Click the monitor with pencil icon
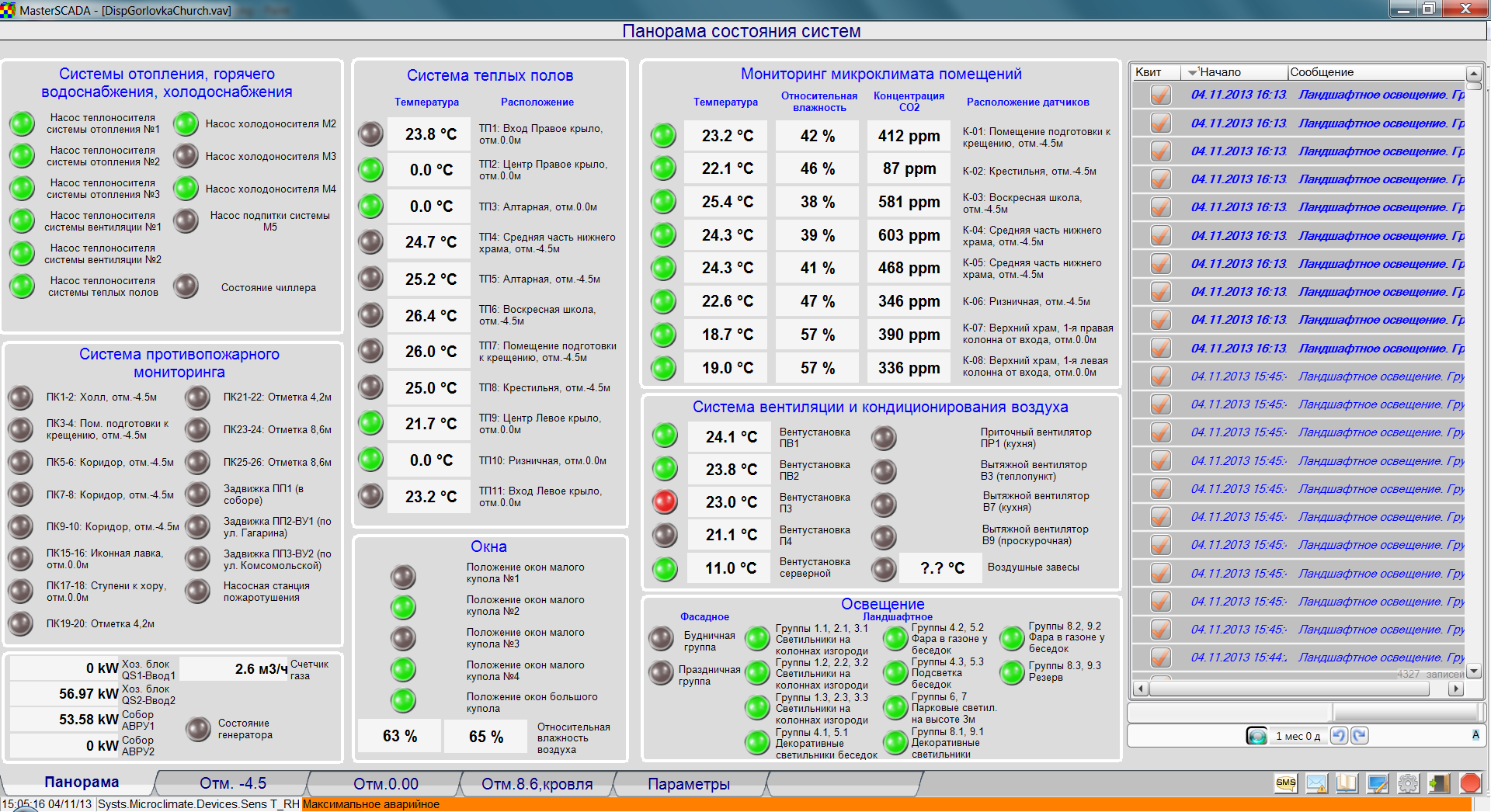Image resolution: width=1491 pixels, height=812 pixels. click(1378, 783)
